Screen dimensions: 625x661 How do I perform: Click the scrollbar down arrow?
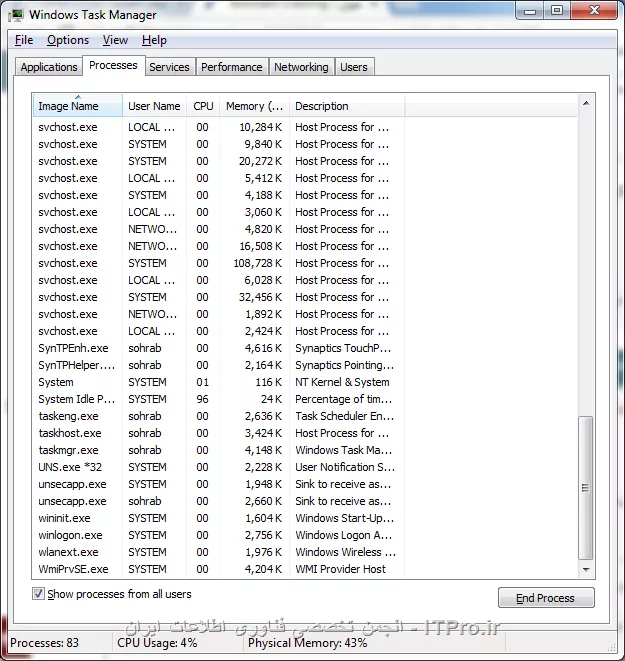tap(586, 570)
